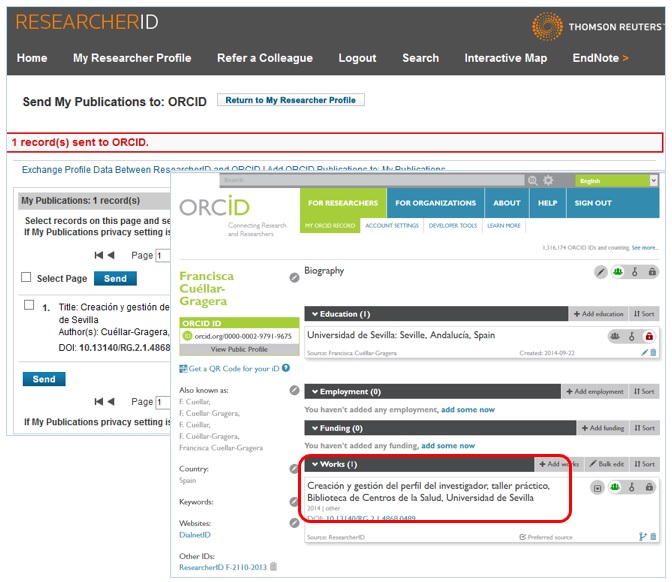
Task: Click the Thomson Reuters logo
Action: pyautogui.click(x=597, y=27)
